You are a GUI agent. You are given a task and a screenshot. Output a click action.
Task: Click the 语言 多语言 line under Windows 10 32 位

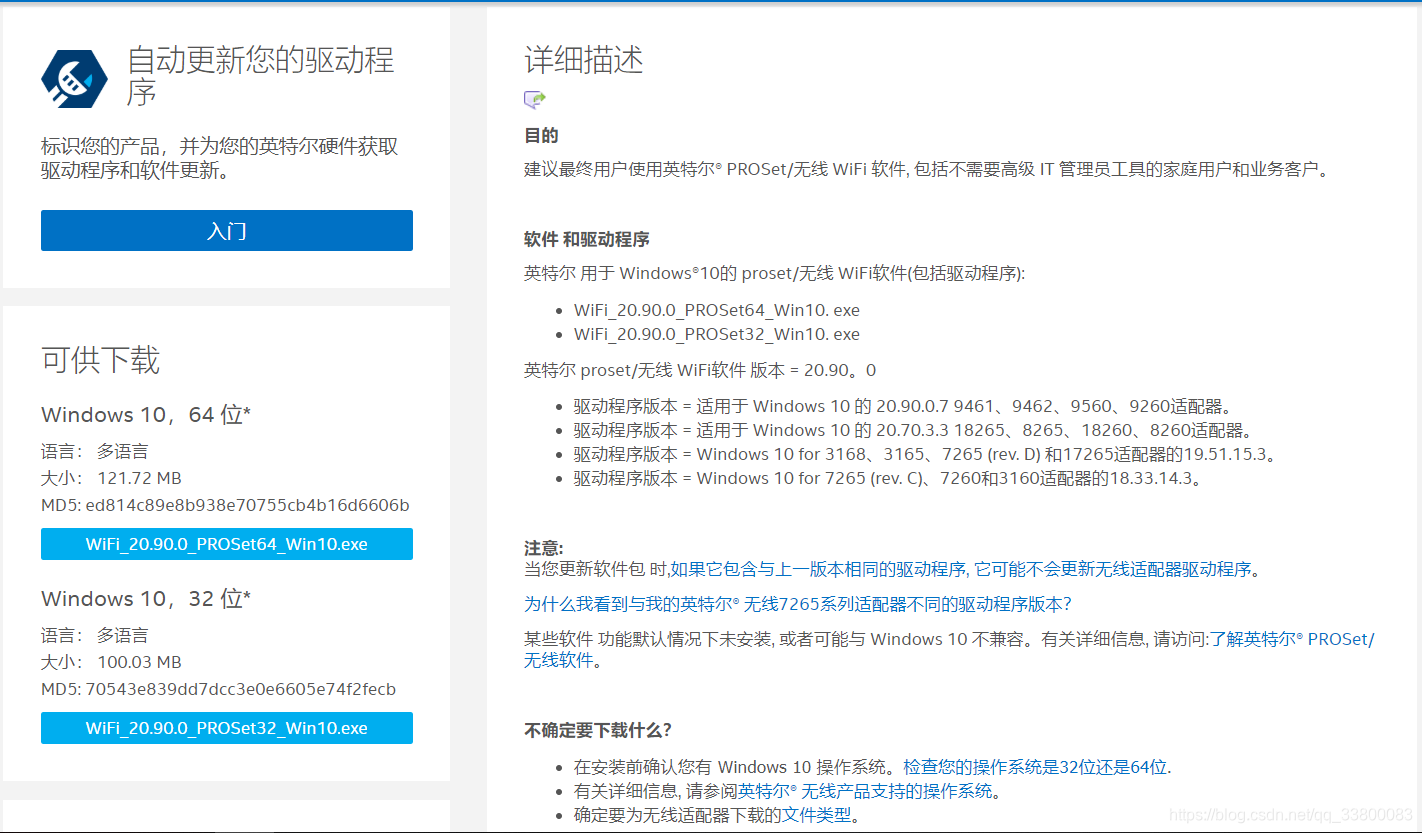pos(95,635)
